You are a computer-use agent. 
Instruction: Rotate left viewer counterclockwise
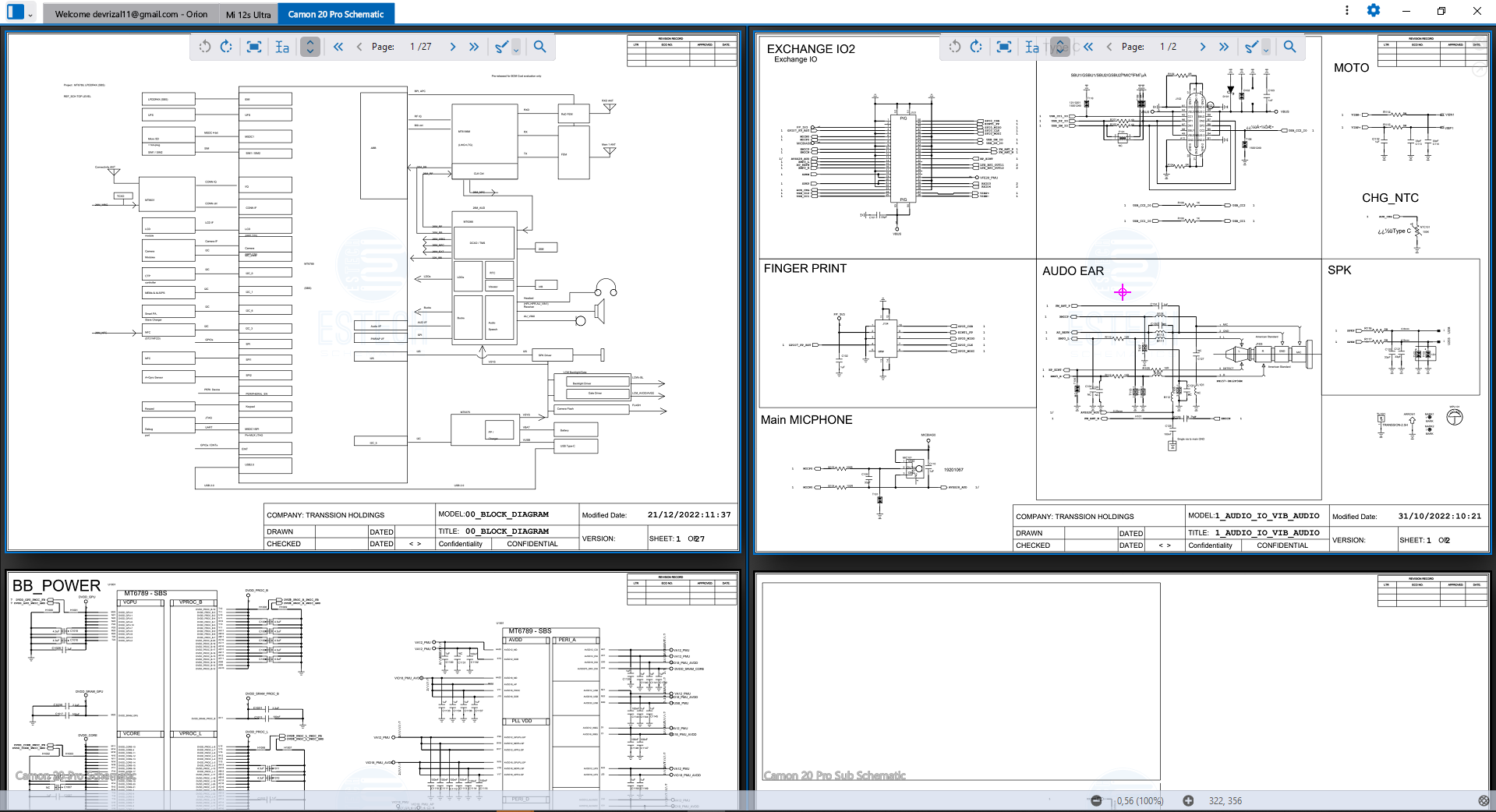pyautogui.click(x=205, y=47)
